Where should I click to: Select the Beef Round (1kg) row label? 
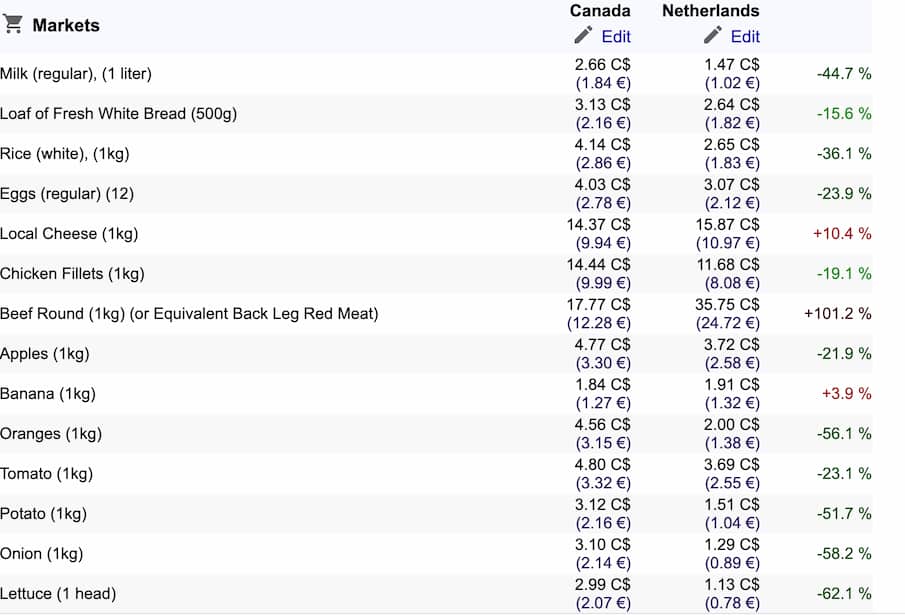(189, 314)
